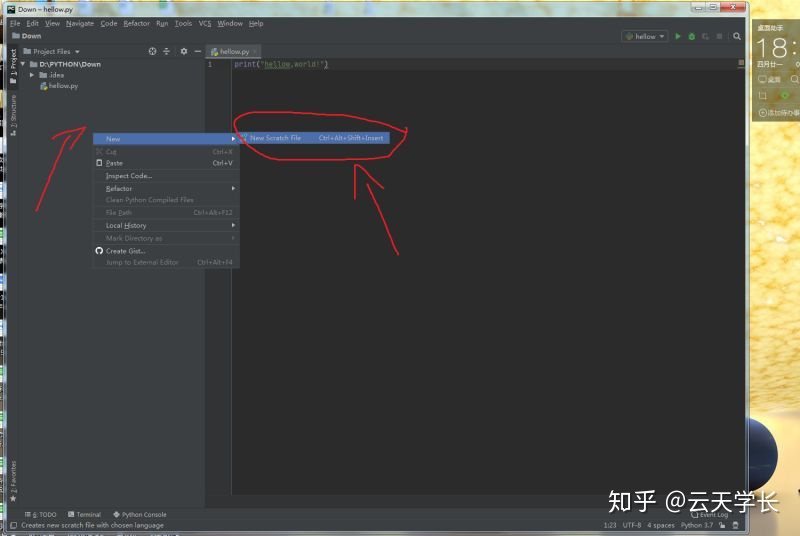Viewport: 800px width, 536px height.
Task: Expand the Local History submenu
Action: click(166, 225)
